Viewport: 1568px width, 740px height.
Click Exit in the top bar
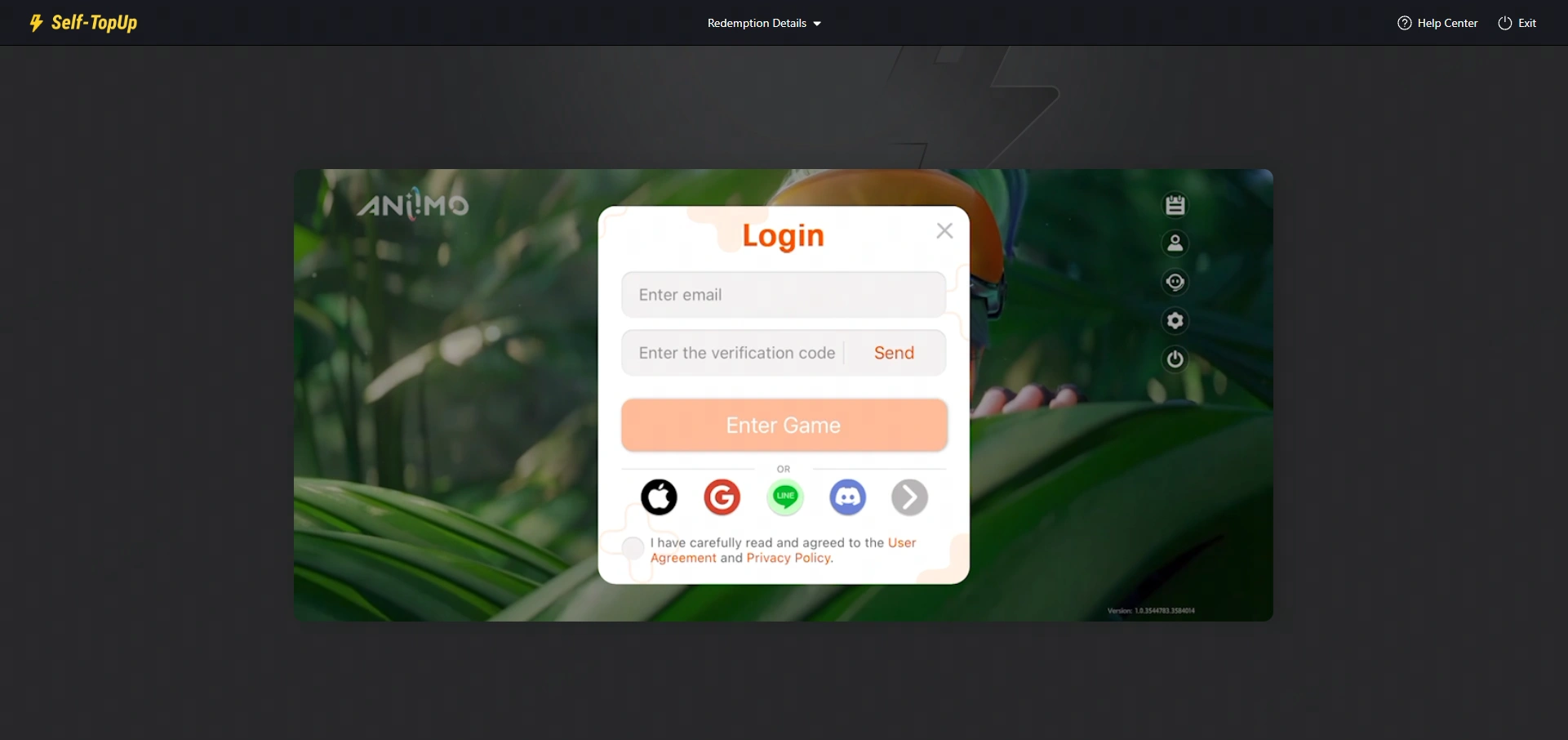click(1517, 23)
